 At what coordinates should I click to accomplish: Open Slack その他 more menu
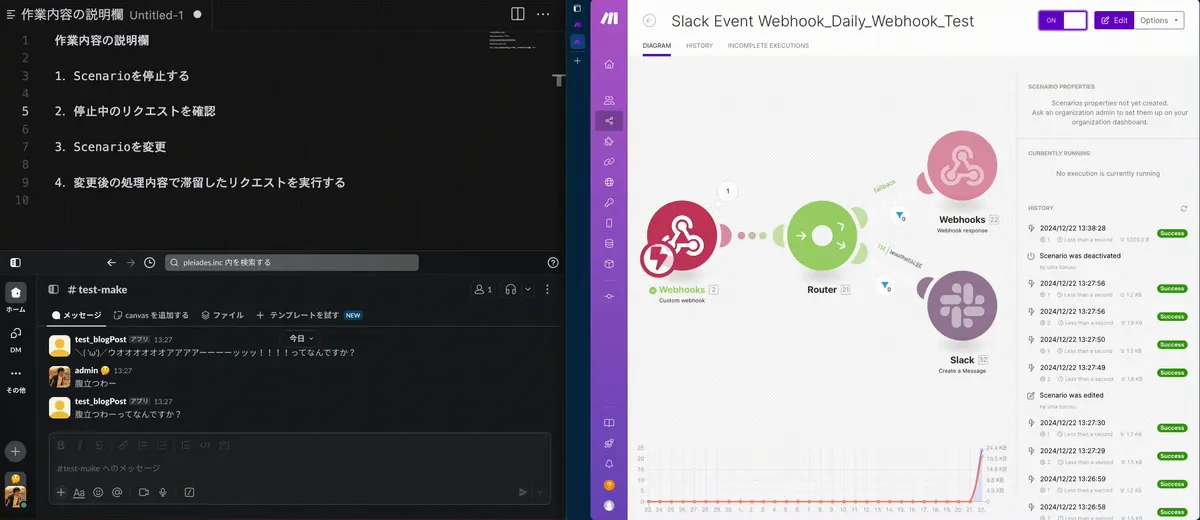(x=15, y=380)
